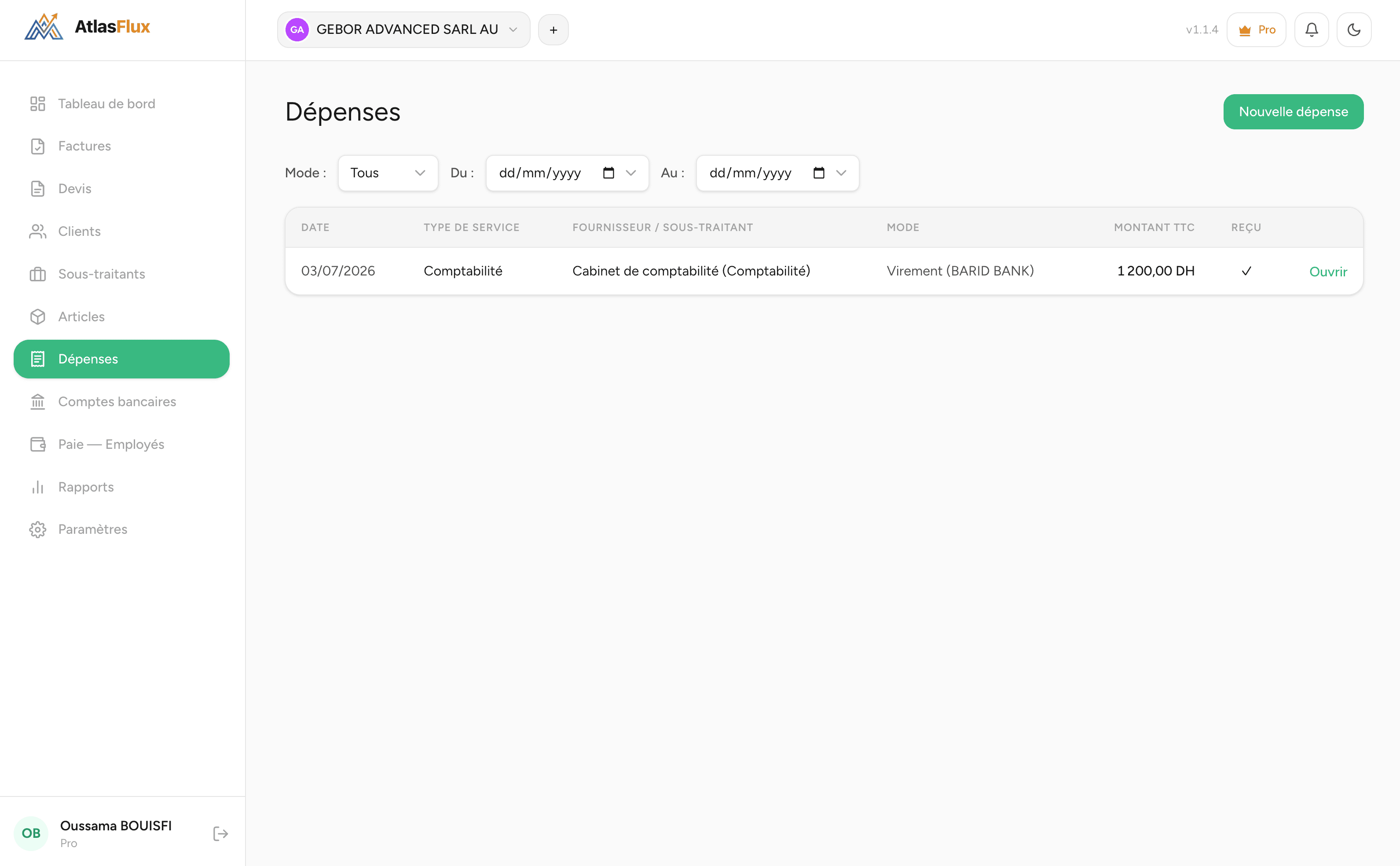Screen dimensions: 1400x866
Task: Click the DATE column header
Action: (315, 228)
